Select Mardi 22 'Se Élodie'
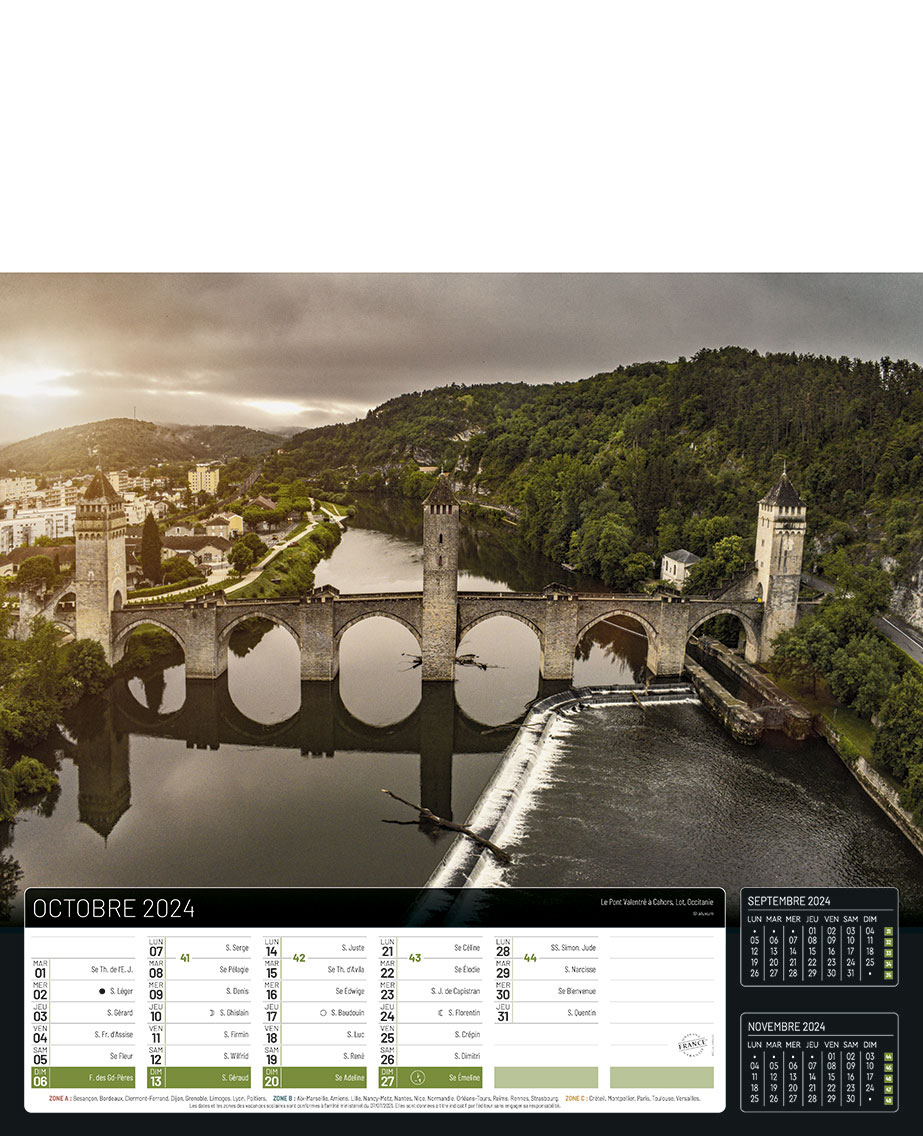 click(x=431, y=969)
